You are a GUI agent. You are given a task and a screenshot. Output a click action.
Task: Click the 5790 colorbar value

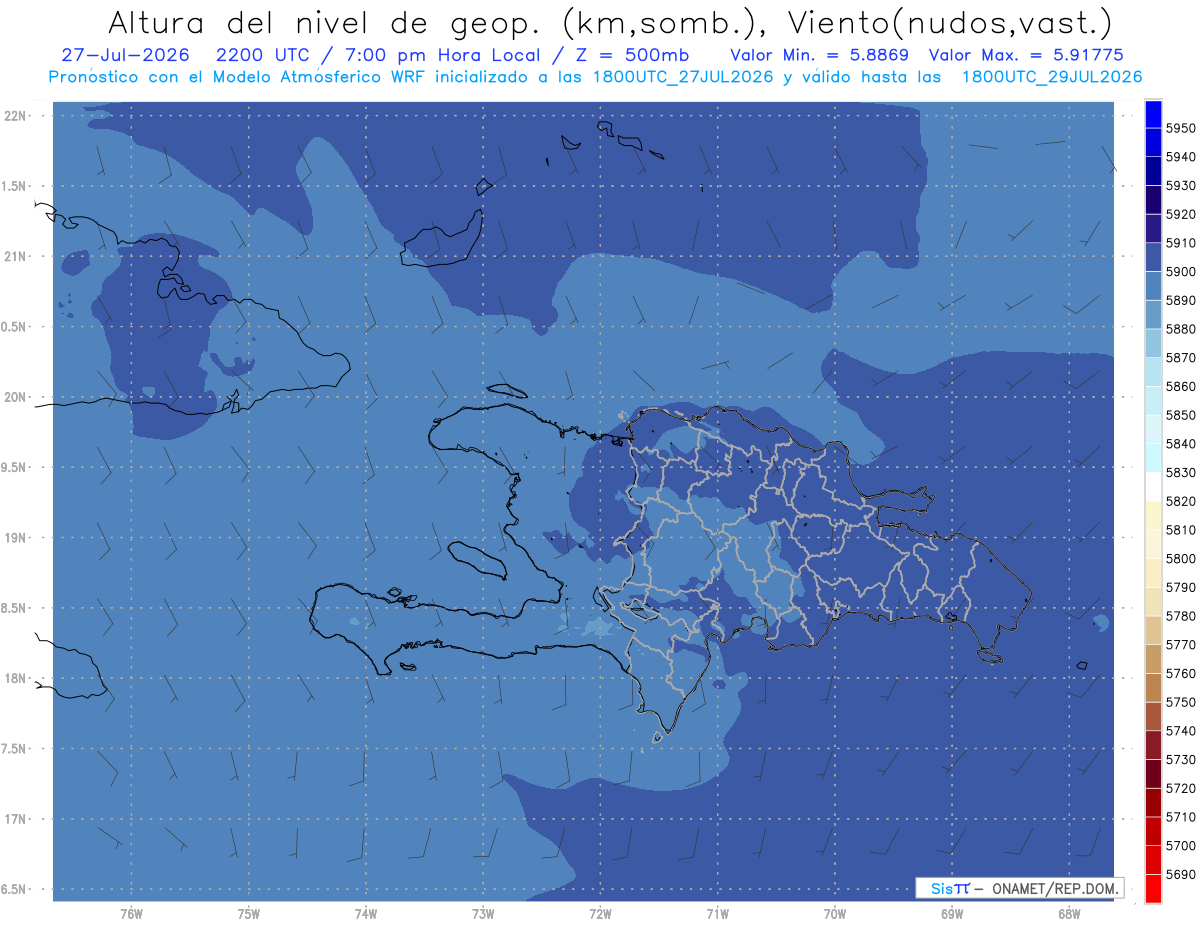click(x=1181, y=587)
